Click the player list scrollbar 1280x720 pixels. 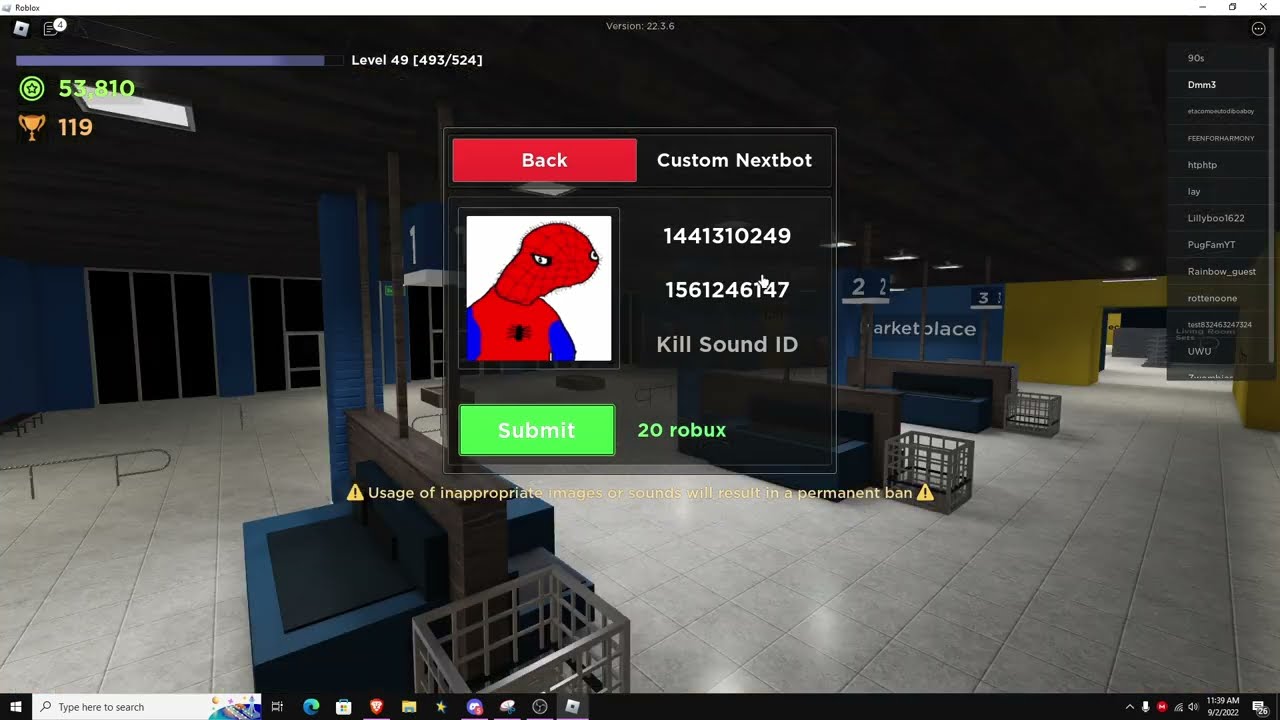tap(1273, 203)
